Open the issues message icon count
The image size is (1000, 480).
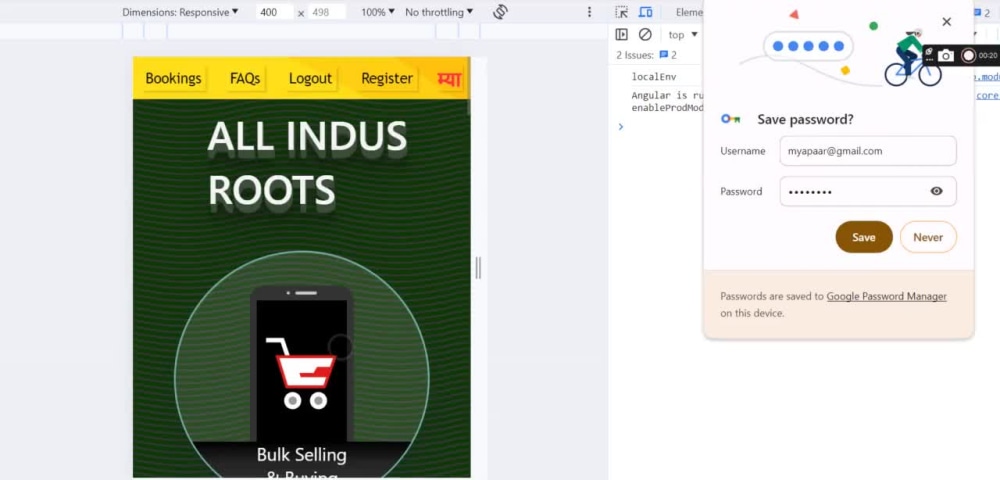click(668, 55)
